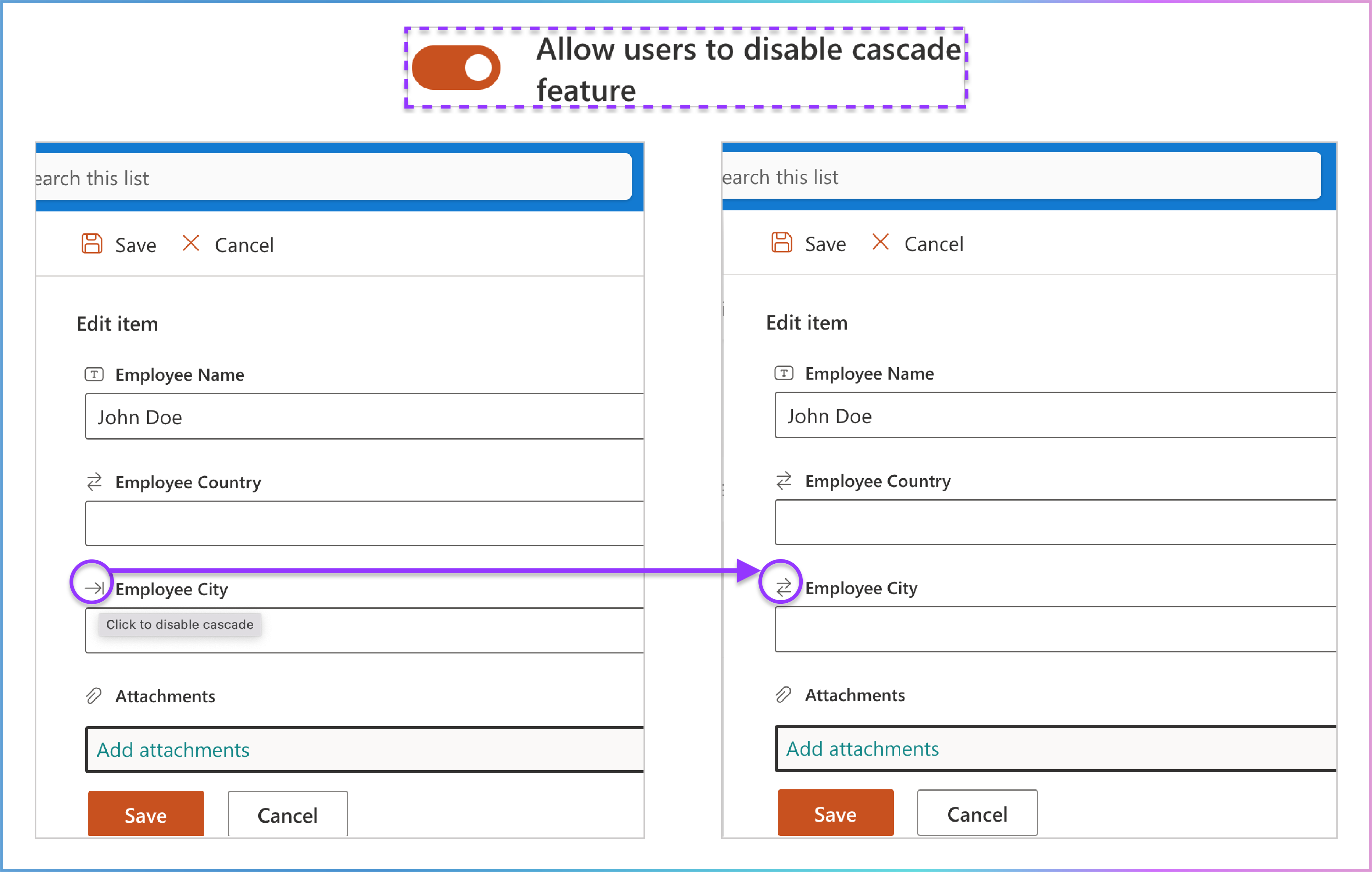The height and width of the screenshot is (872, 1372).
Task: Click the 'Employee Country' label in right form
Action: [878, 481]
